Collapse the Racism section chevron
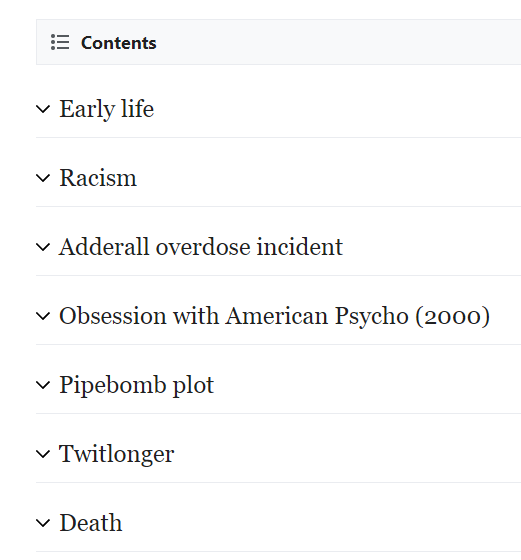The width and height of the screenshot is (521, 560). coord(43,178)
